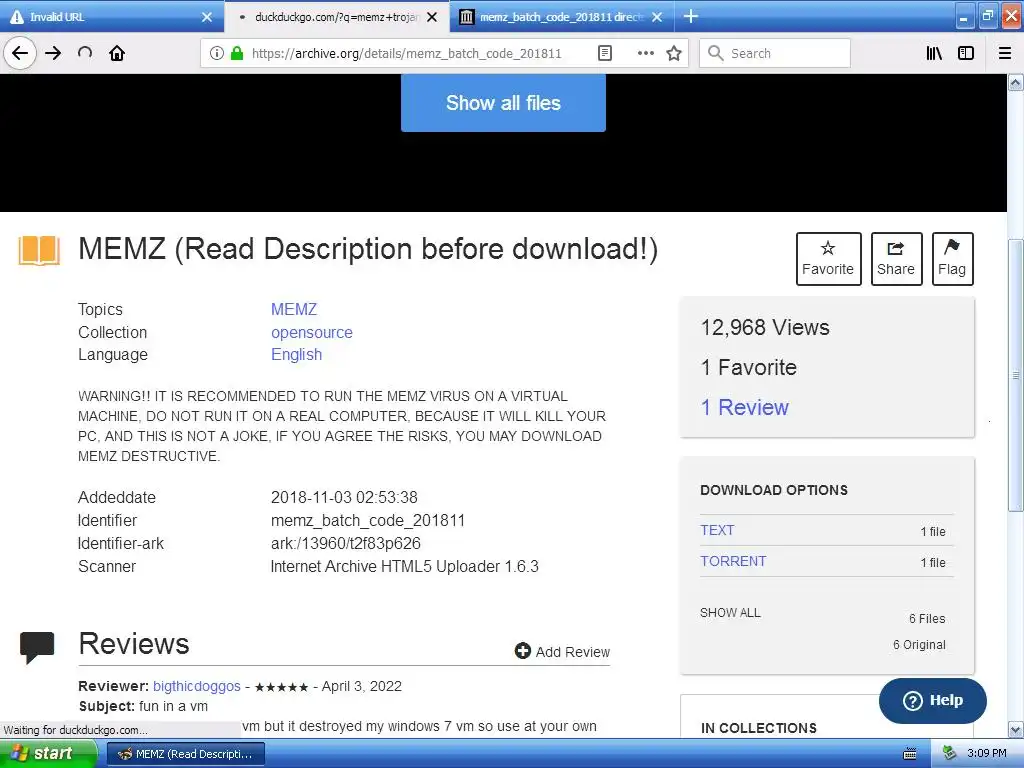Open the Firefox hamburger menu
The height and width of the screenshot is (768, 1024).
[x=1004, y=53]
